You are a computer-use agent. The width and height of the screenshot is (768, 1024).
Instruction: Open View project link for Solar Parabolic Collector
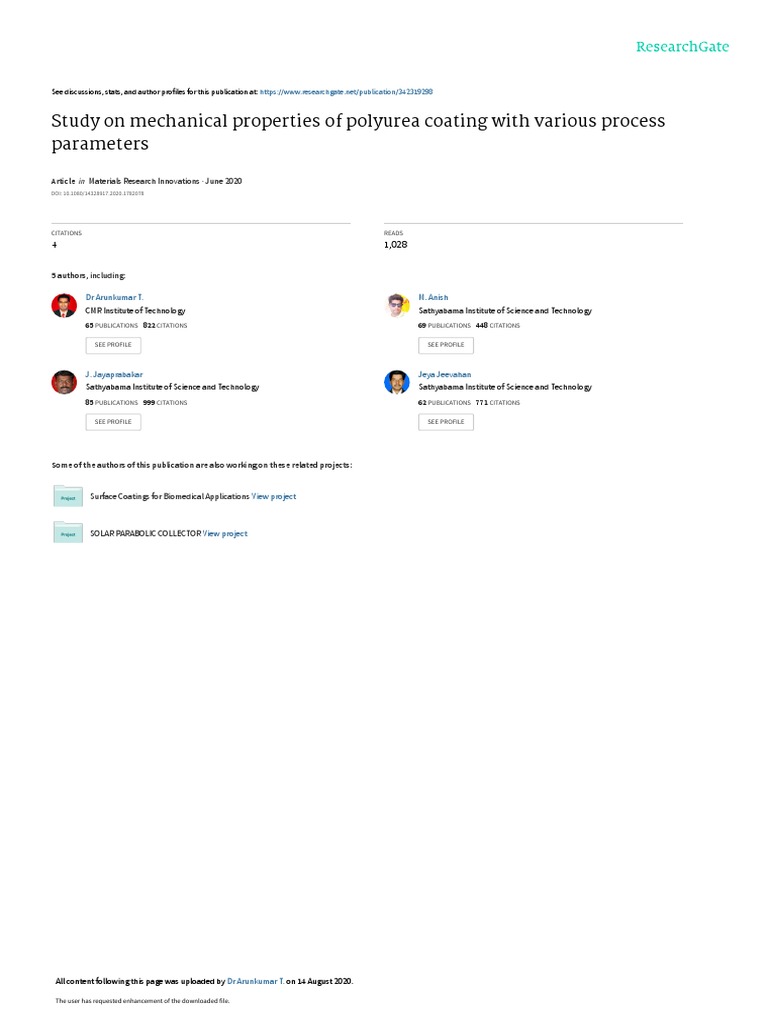point(225,534)
